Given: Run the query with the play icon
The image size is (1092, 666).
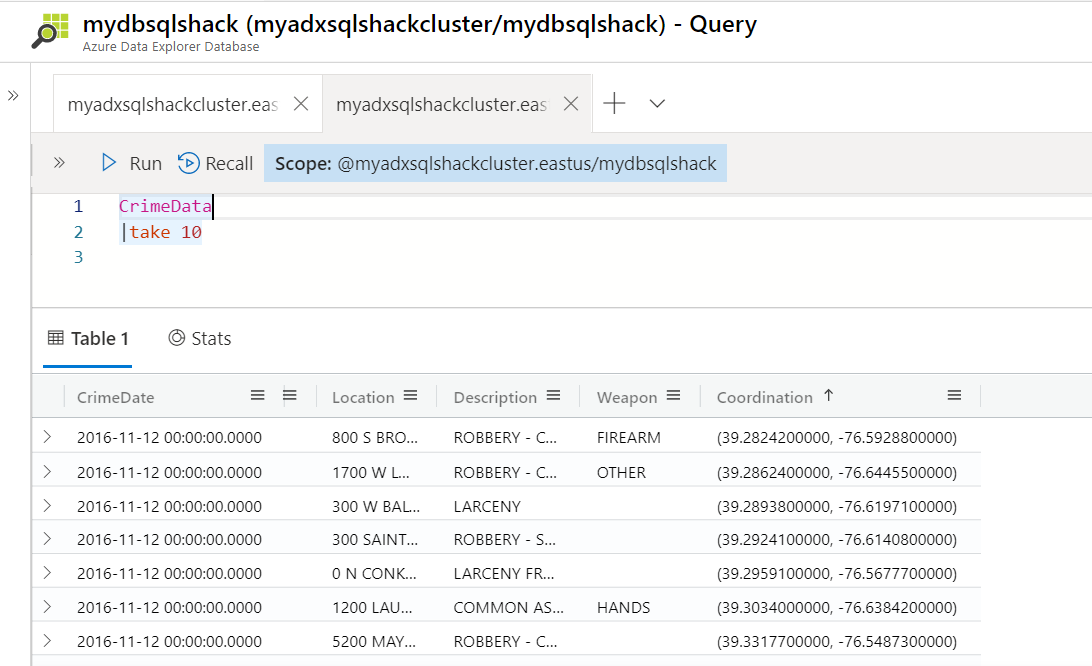Looking at the screenshot, I should (110, 163).
